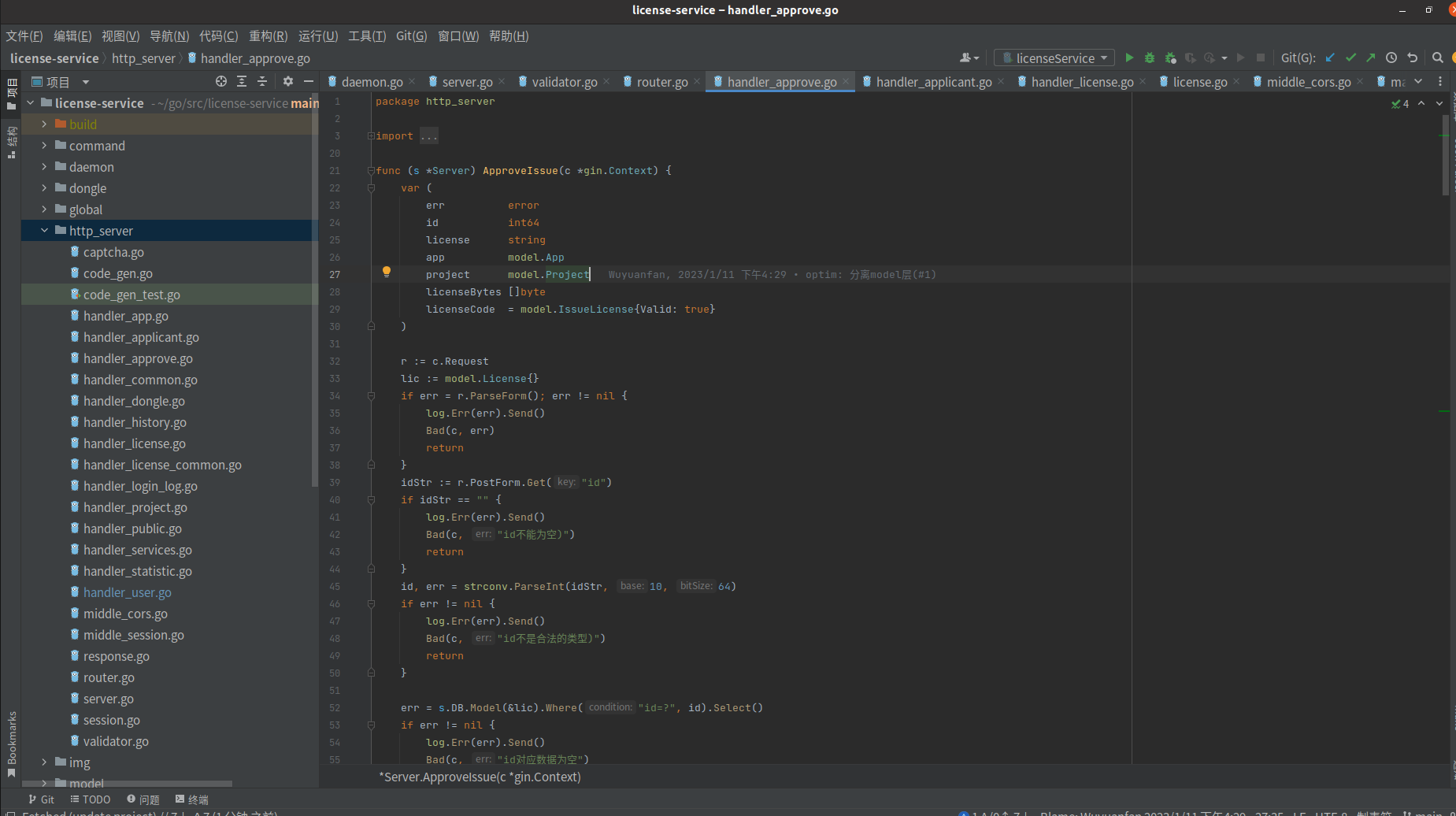Click http_server breadcrumb in navigation bar
The width and height of the screenshot is (1456, 816).
pyautogui.click(x=143, y=58)
